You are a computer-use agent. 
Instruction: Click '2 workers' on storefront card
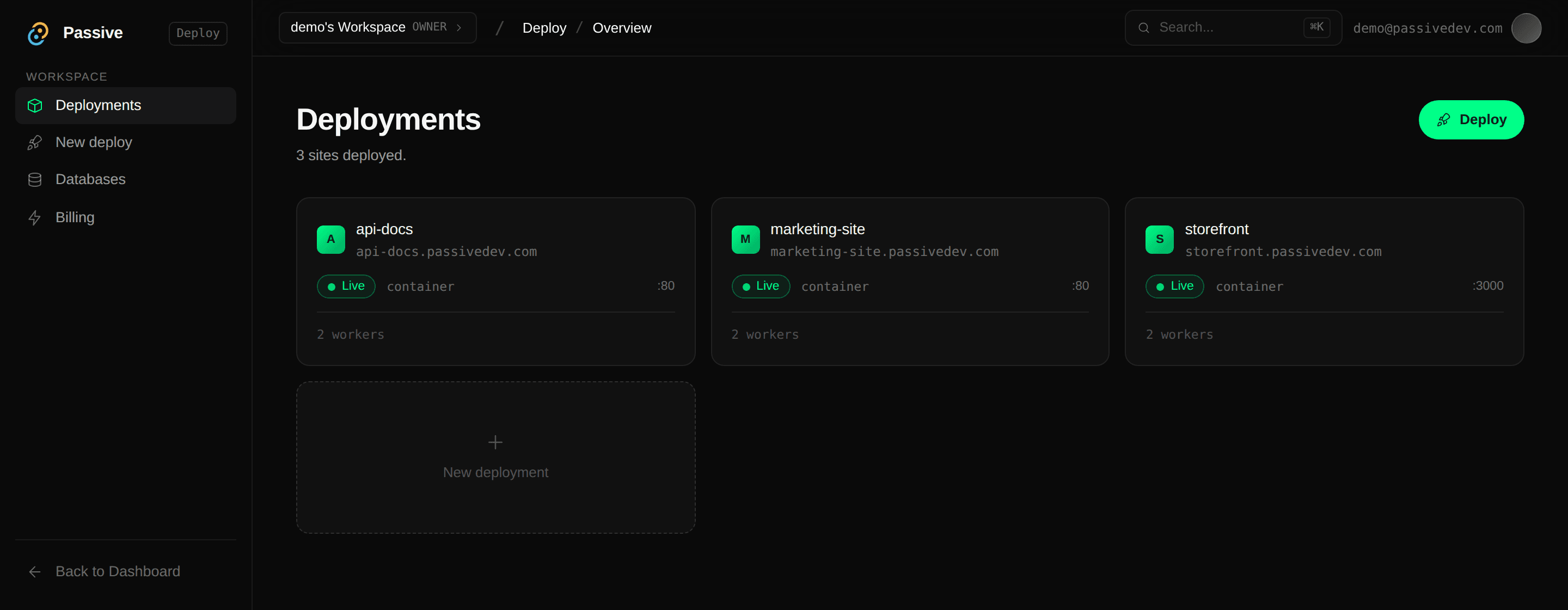point(1179,335)
